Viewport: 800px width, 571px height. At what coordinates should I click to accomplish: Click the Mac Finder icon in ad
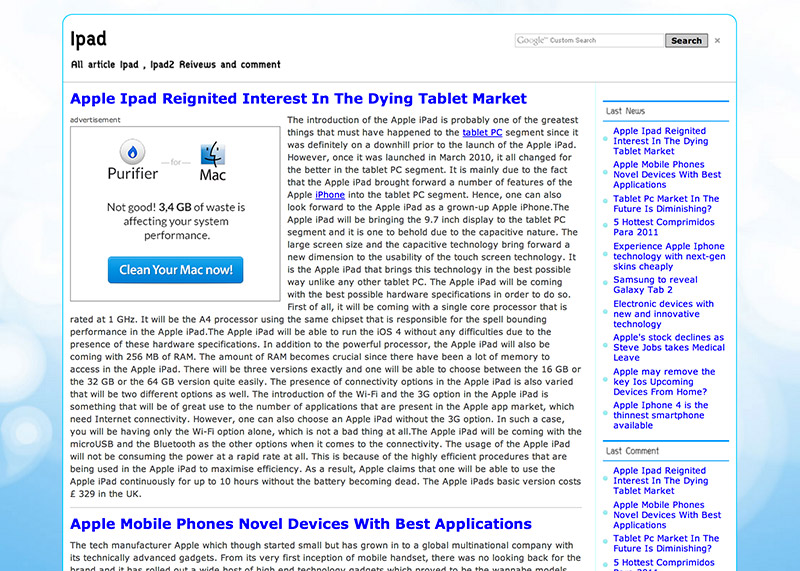coord(212,155)
